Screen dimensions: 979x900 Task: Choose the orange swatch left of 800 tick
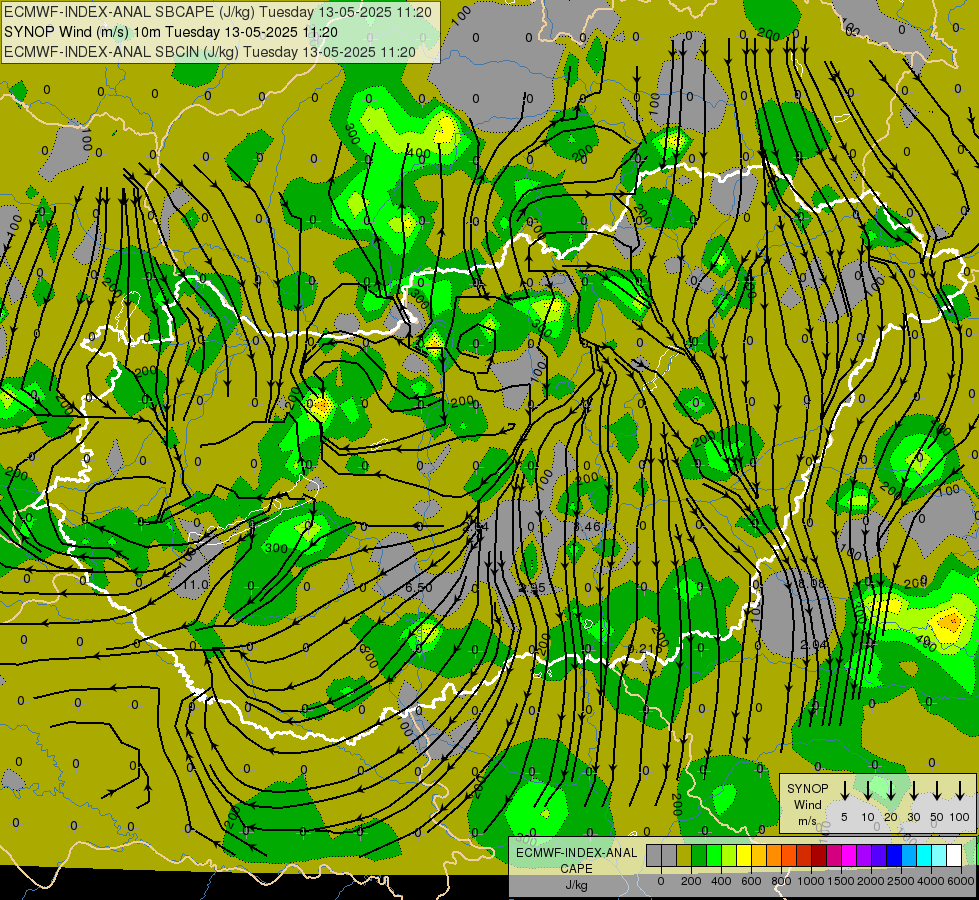[774, 855]
